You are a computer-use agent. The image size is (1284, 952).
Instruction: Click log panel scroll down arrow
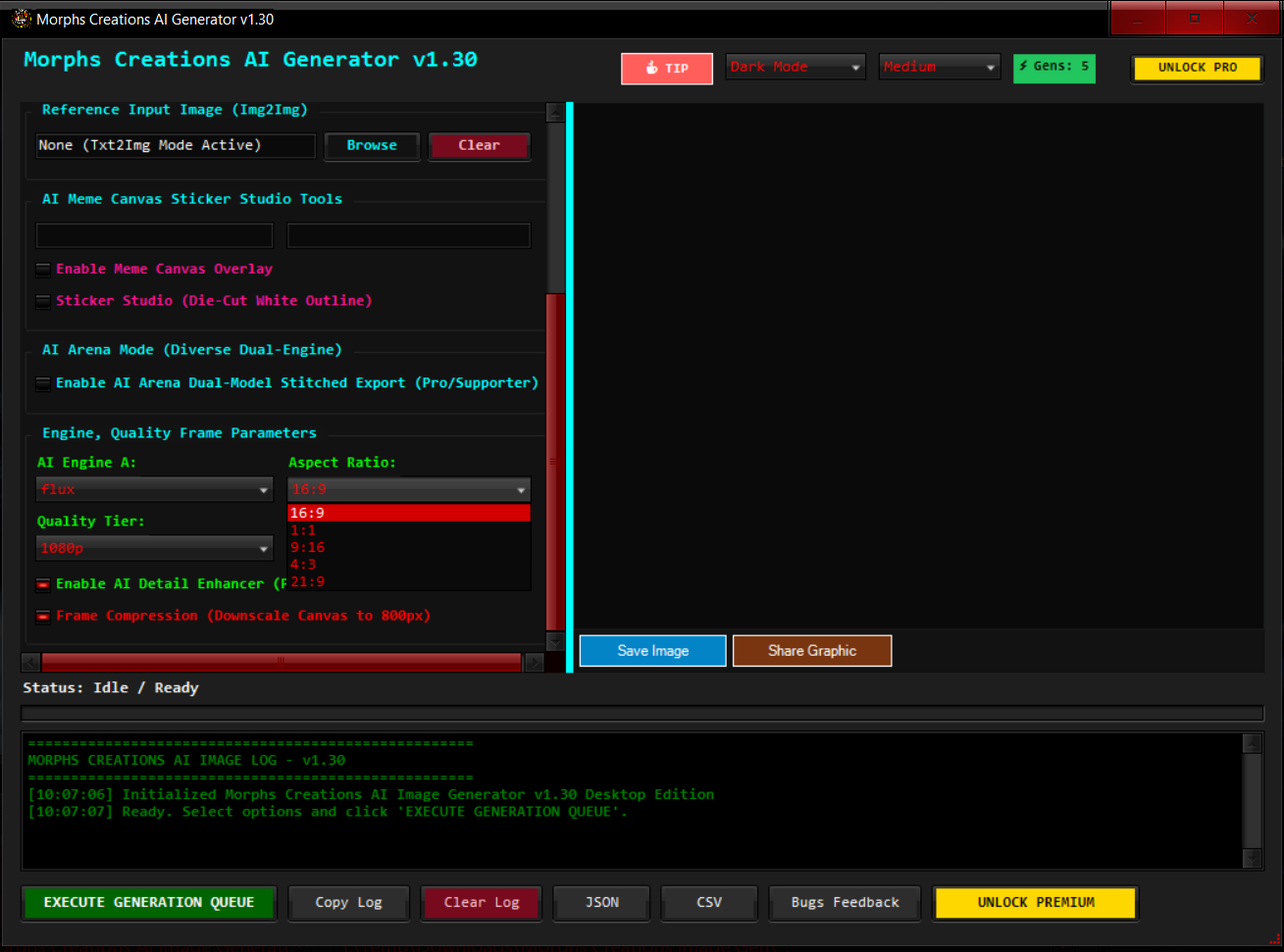click(x=1252, y=859)
